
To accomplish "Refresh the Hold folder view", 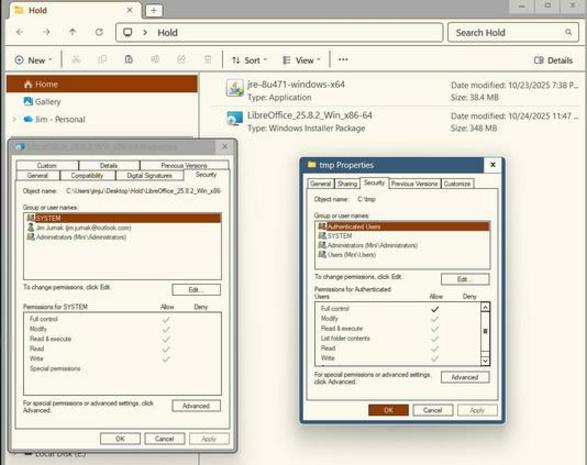I will coord(99,32).
